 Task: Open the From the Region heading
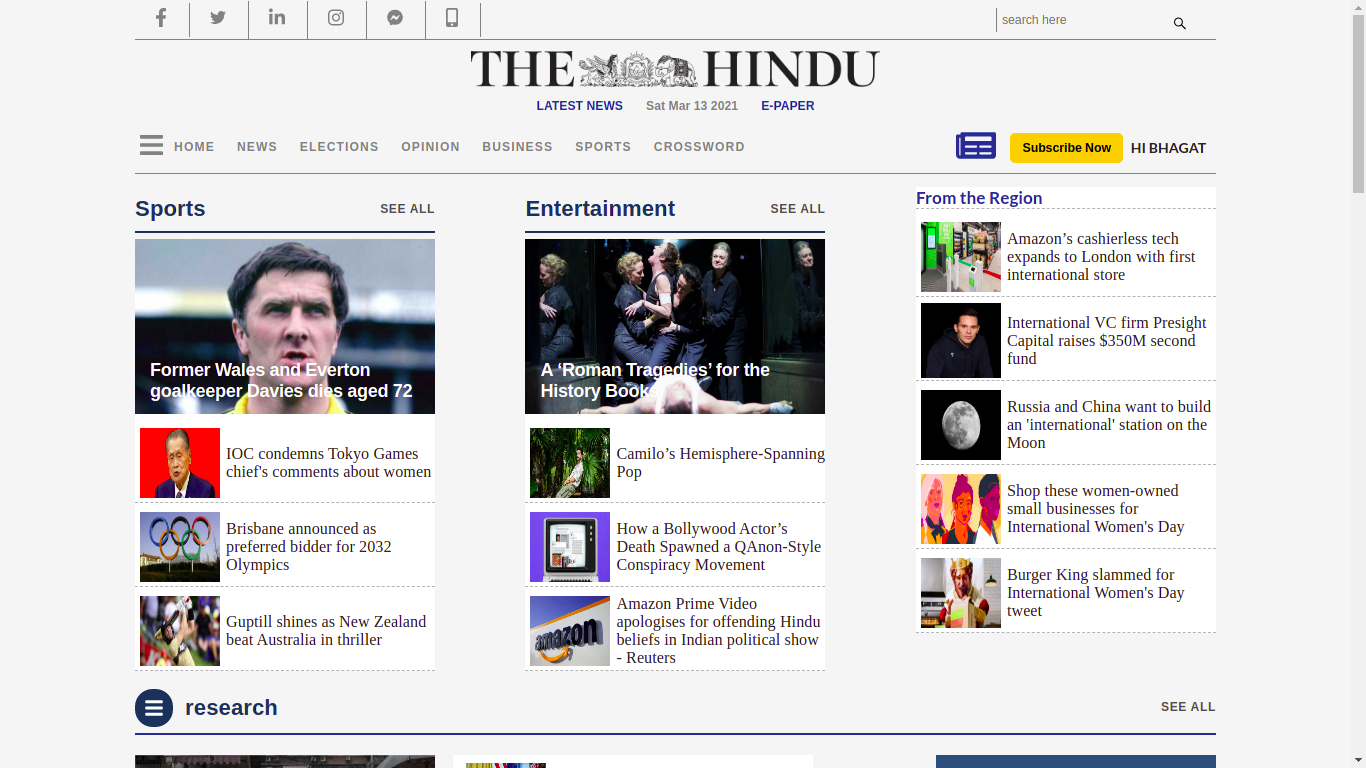tap(979, 198)
